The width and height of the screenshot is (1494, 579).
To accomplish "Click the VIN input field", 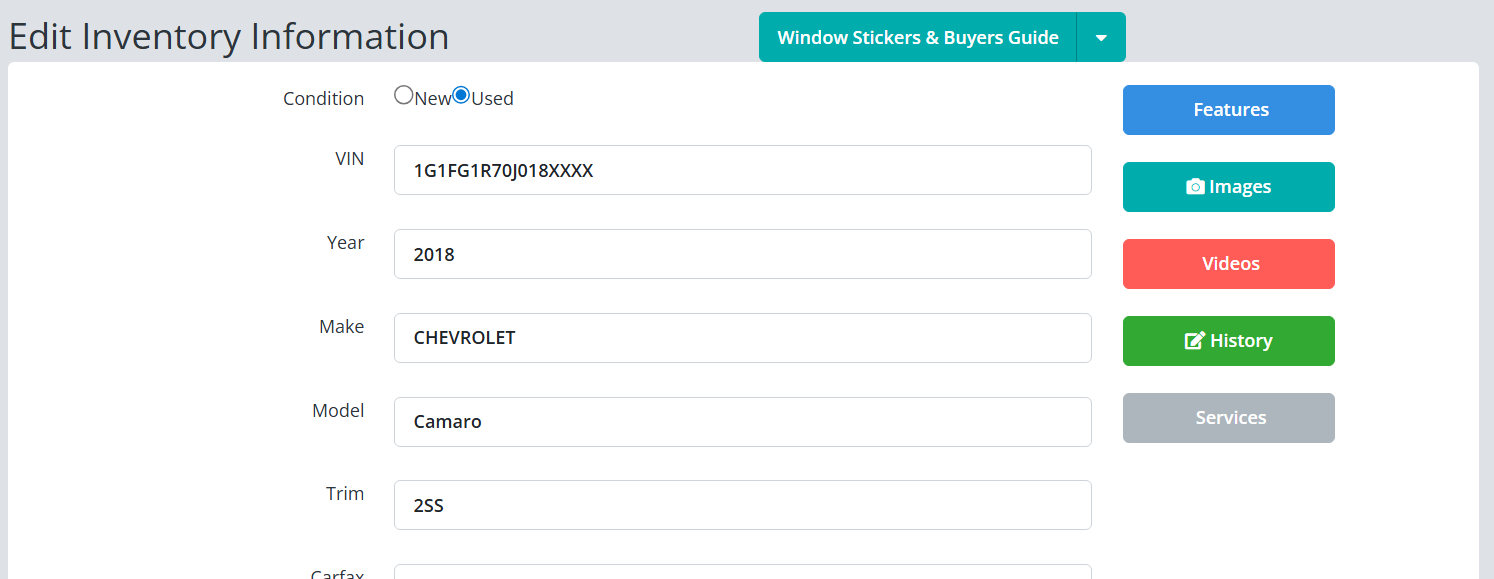I will tap(742, 171).
